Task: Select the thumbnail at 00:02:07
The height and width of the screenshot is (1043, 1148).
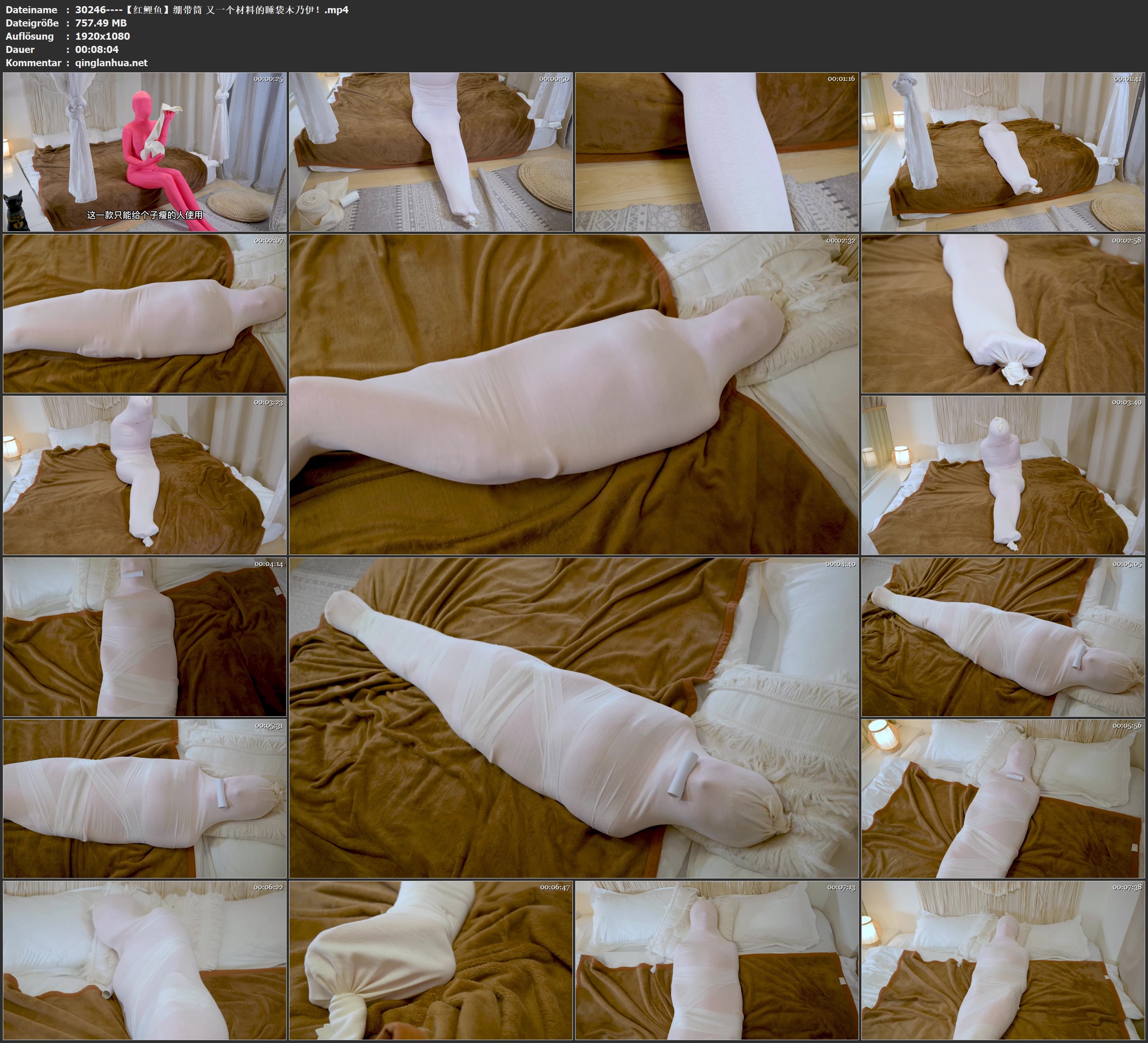Action: (x=145, y=313)
